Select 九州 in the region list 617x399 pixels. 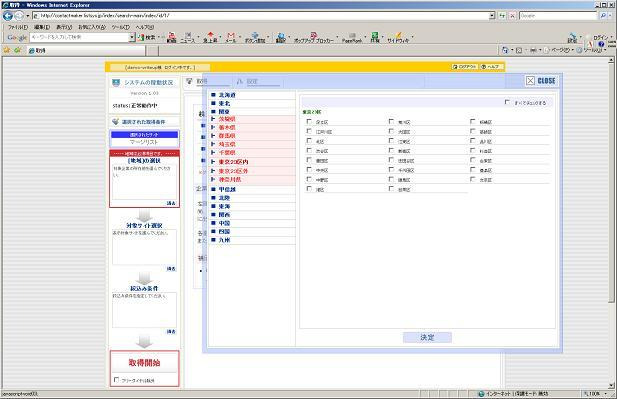pos(224,240)
